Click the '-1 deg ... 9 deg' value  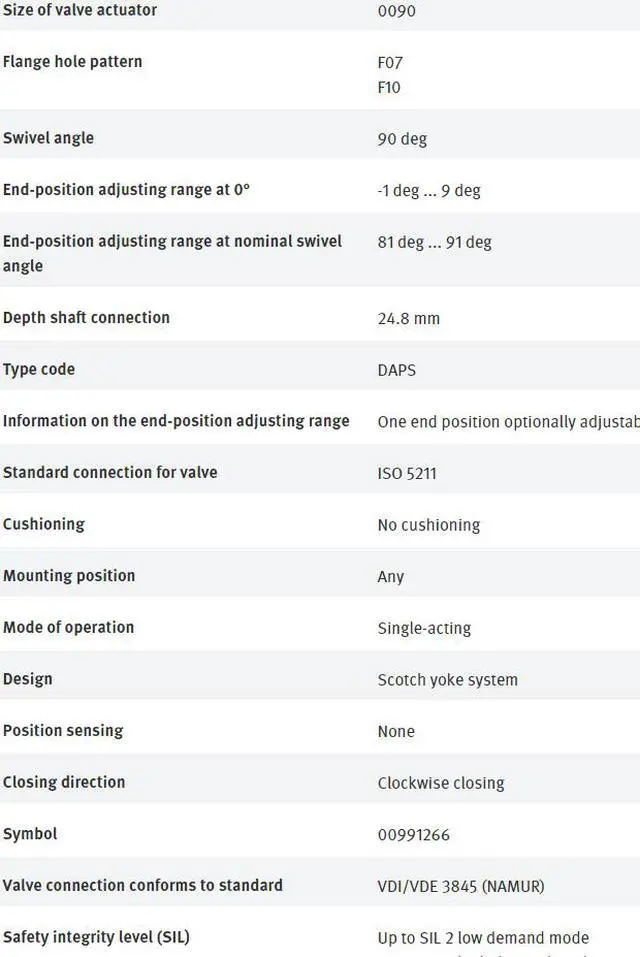(x=429, y=190)
